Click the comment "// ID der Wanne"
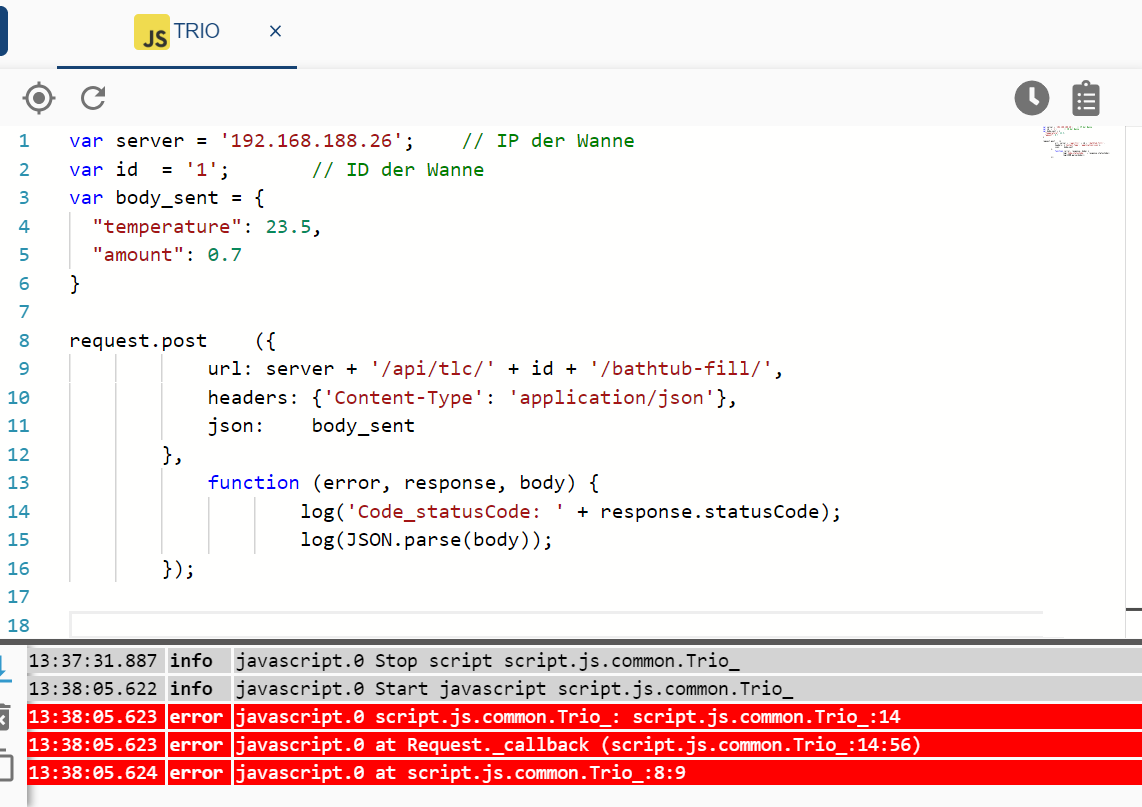 tap(398, 170)
